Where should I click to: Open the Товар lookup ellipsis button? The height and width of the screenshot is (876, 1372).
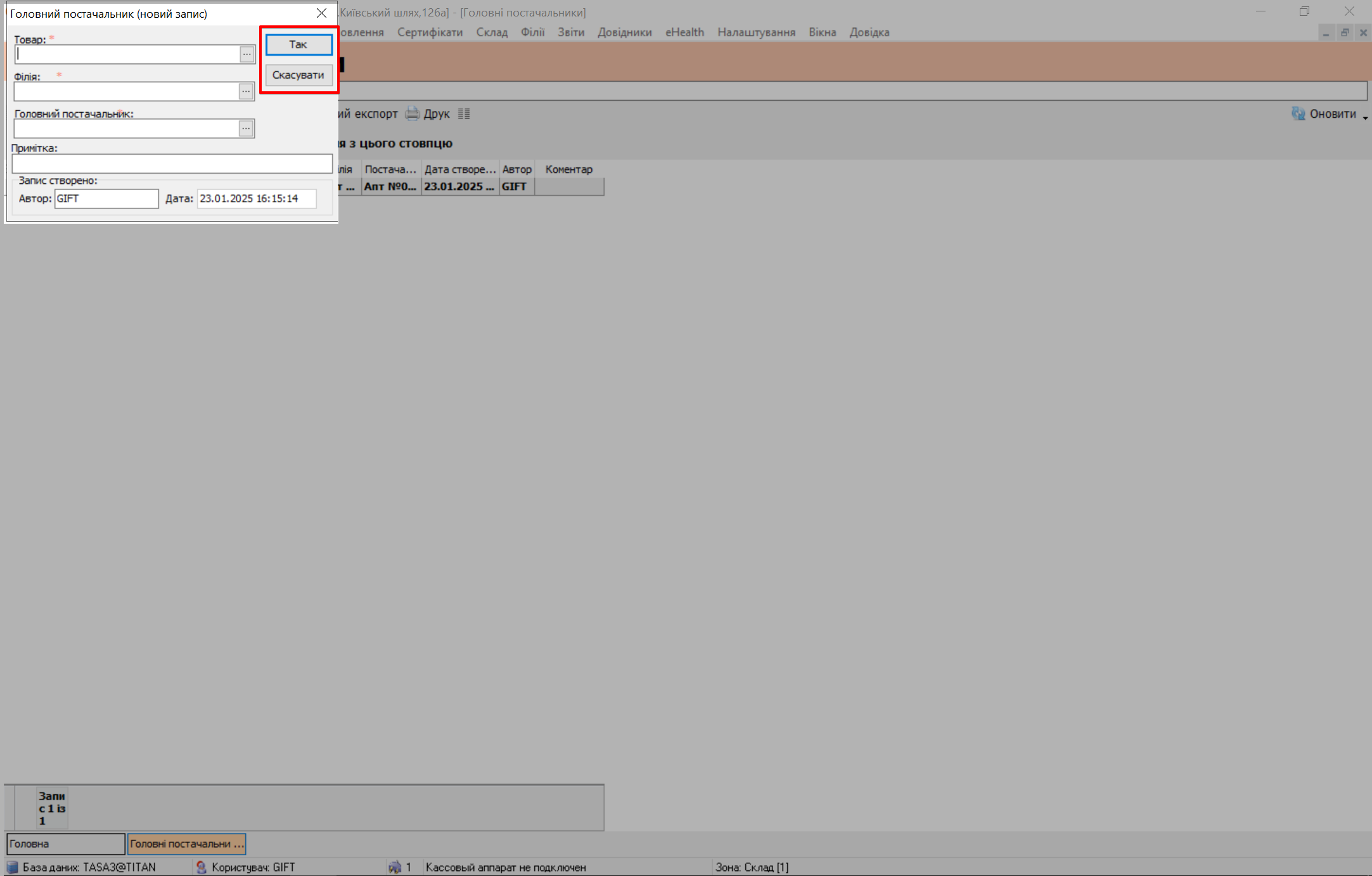247,55
